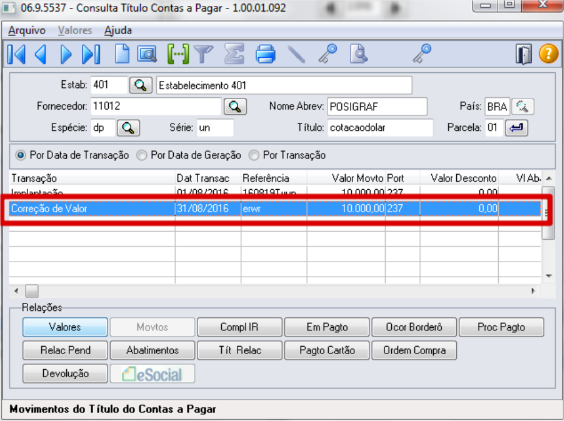Click the Proc Pagto button

(501, 327)
